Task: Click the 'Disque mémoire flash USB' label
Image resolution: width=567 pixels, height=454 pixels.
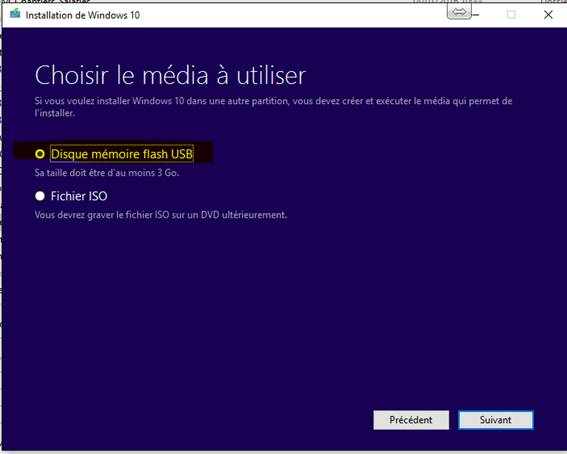Action: pos(122,154)
